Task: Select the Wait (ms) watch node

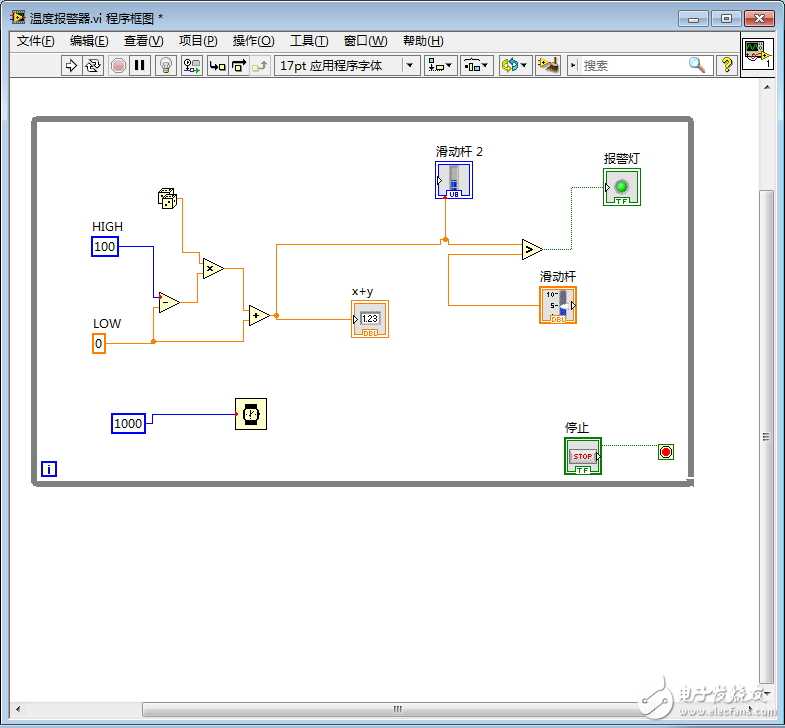Action: tap(251, 414)
